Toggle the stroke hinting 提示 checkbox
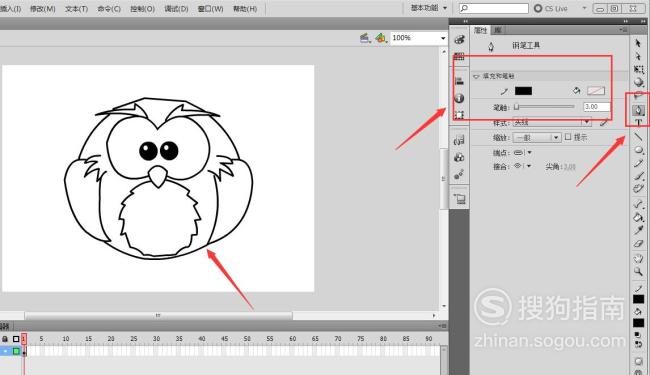This screenshot has height=375, width=650. (x=568, y=137)
